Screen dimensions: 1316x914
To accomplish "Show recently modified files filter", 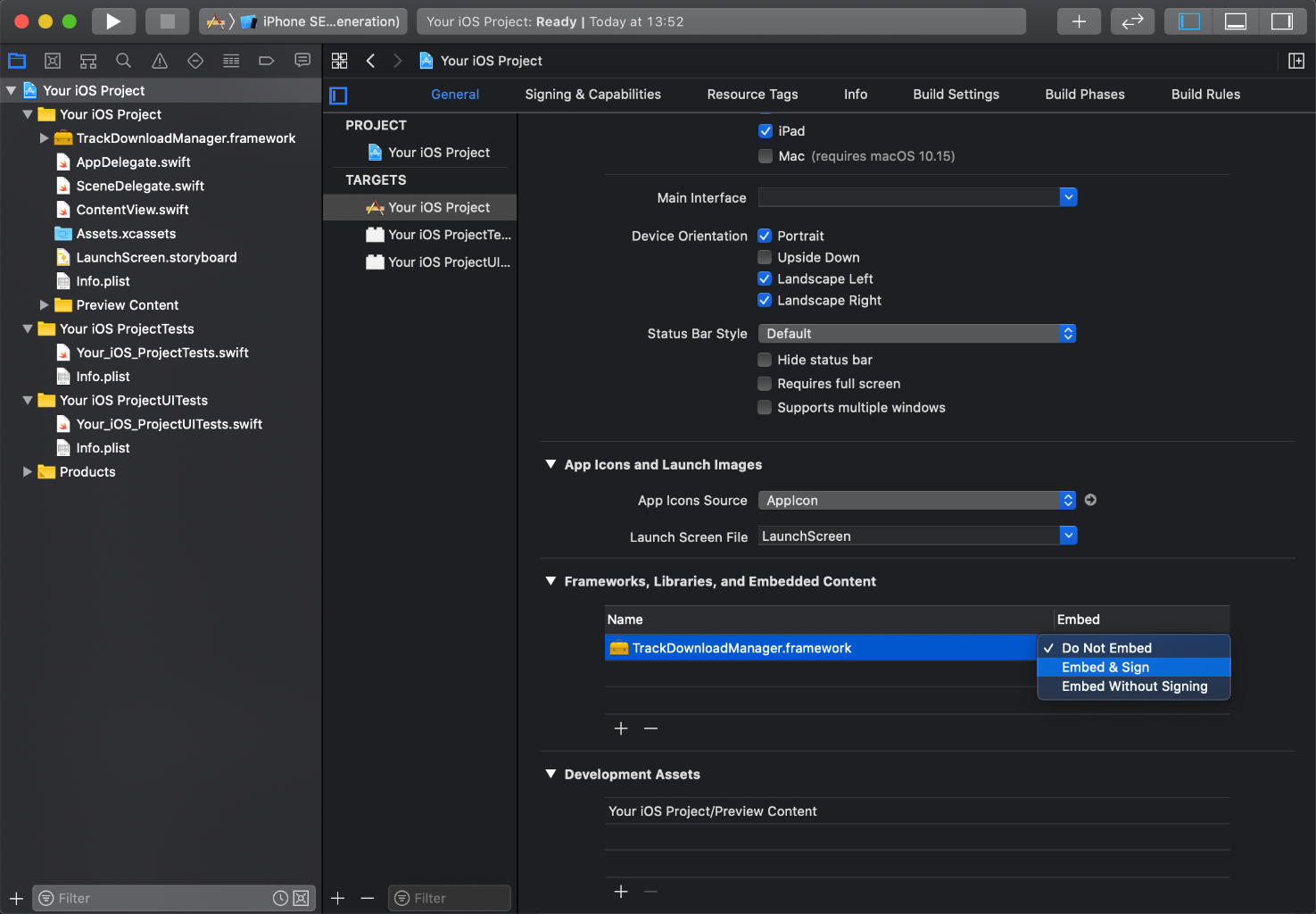I will click(x=280, y=898).
